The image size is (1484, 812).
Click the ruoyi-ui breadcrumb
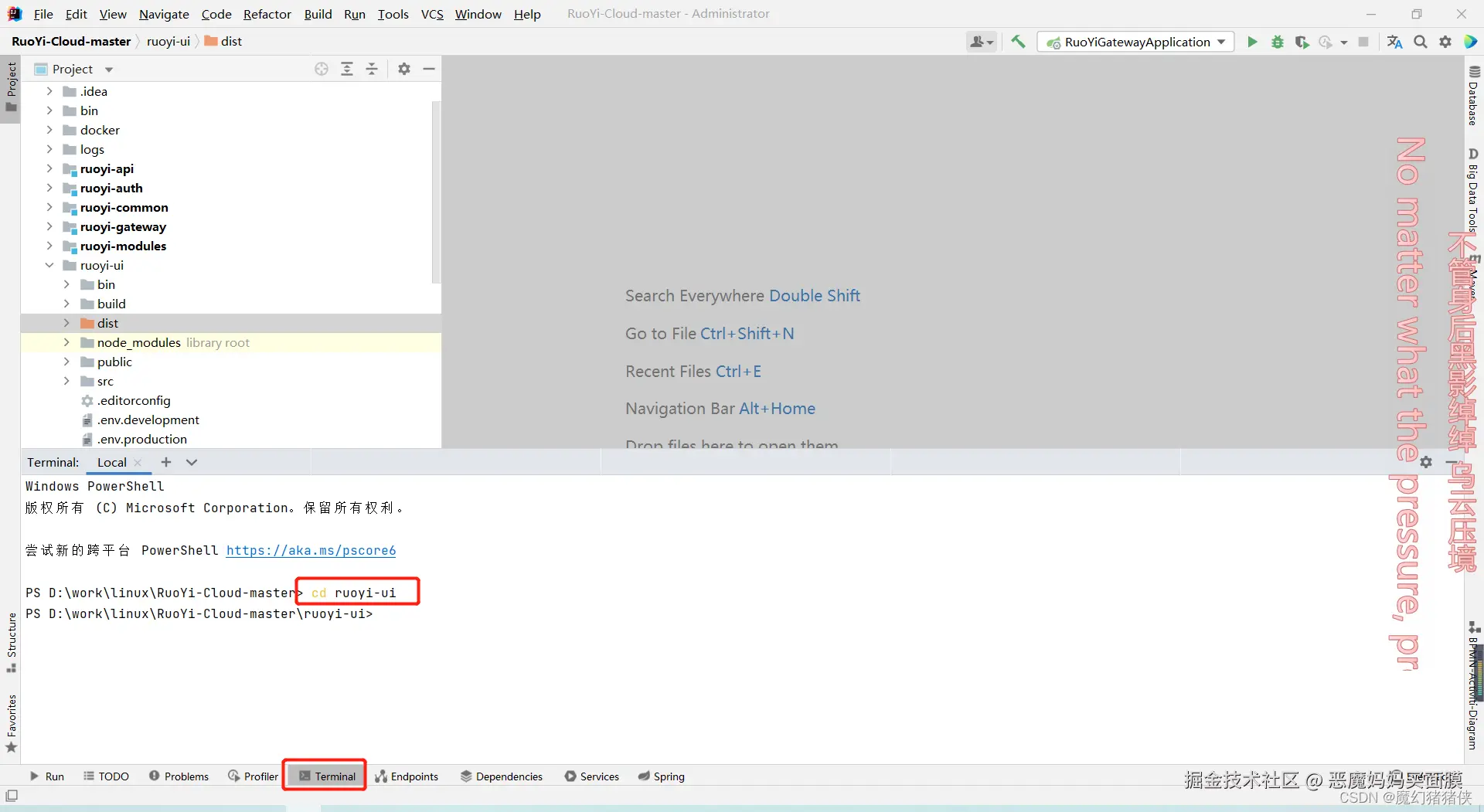click(168, 42)
